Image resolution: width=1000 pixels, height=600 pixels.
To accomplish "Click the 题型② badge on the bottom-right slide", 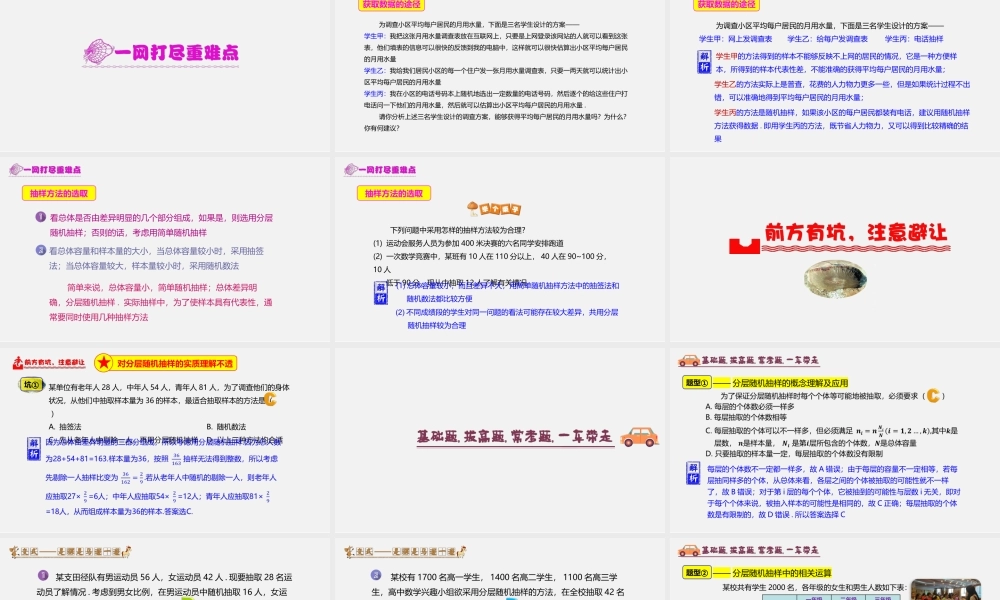I will [695, 571].
